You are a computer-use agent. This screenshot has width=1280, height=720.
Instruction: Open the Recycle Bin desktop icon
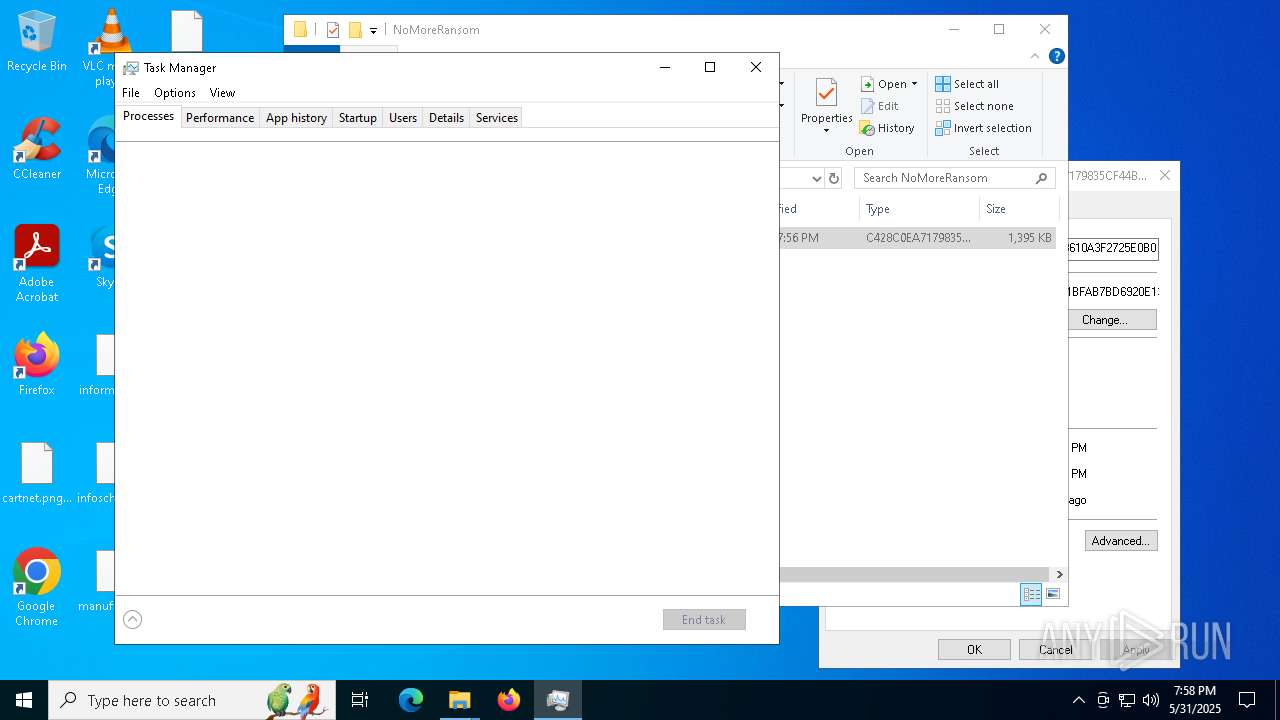pyautogui.click(x=37, y=42)
